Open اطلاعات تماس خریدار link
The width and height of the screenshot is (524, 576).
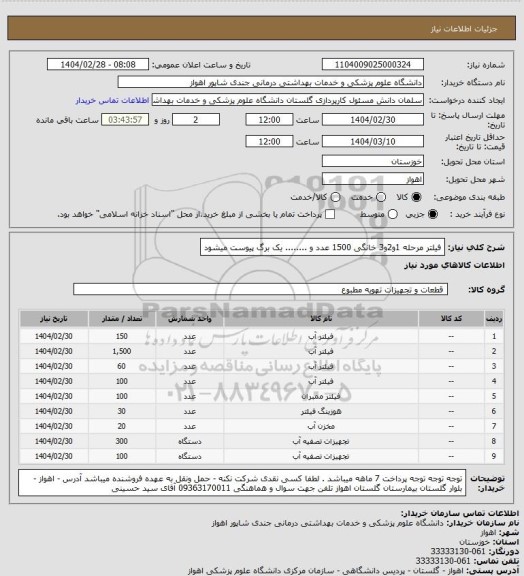112,100
